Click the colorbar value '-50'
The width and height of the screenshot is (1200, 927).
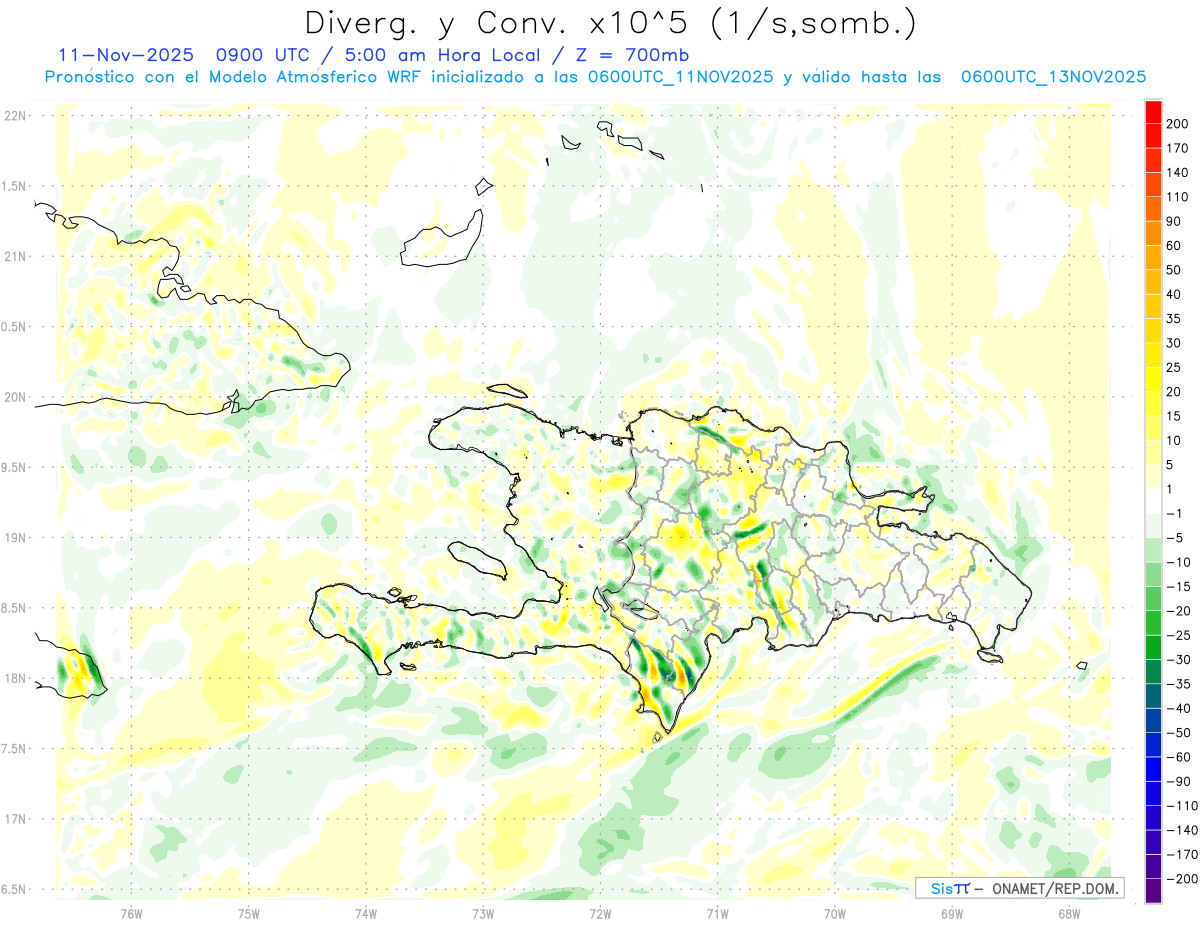click(x=1178, y=733)
